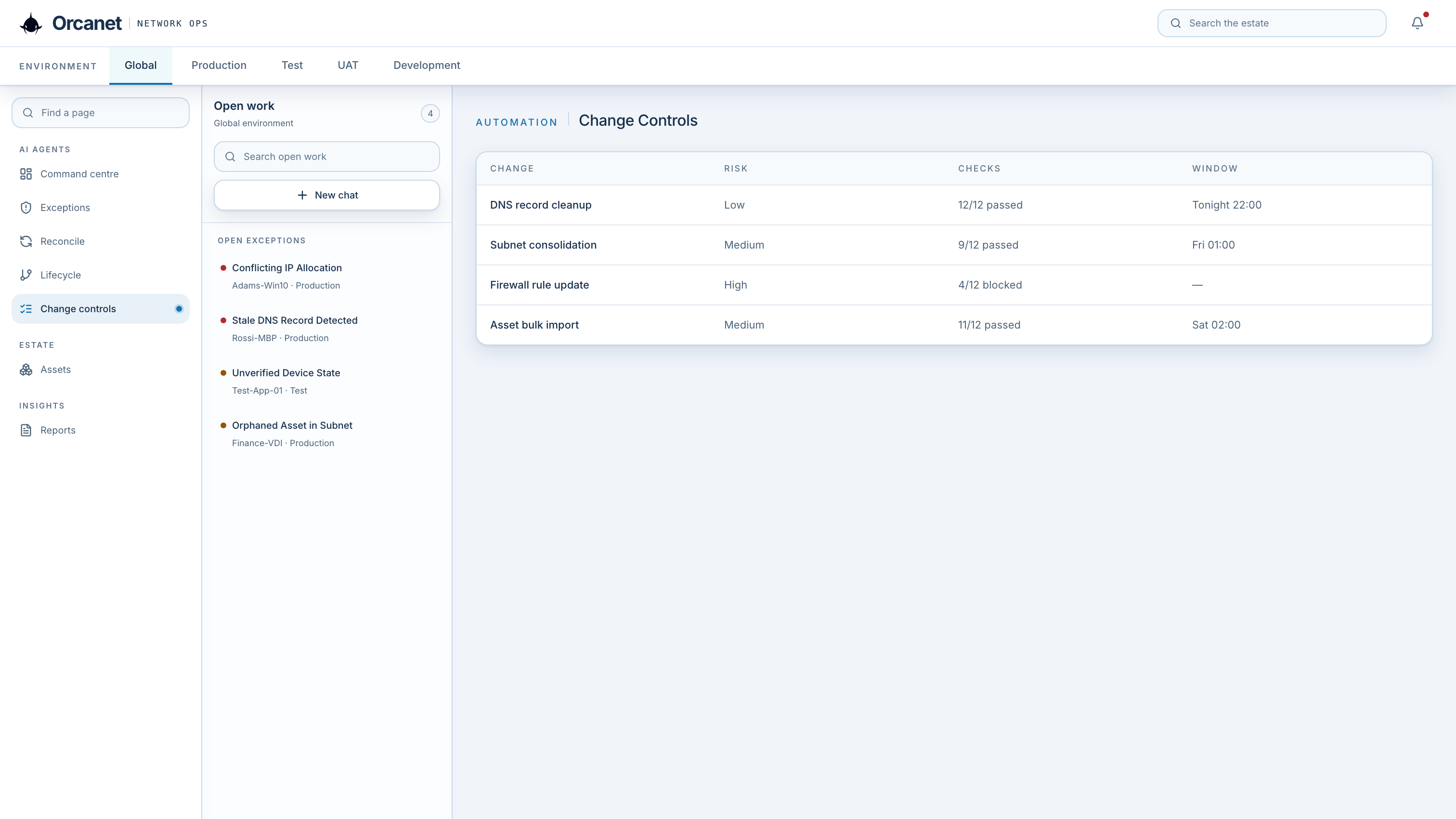Click the Open work panel heading
Image resolution: width=1456 pixels, height=819 pixels.
[x=244, y=106]
